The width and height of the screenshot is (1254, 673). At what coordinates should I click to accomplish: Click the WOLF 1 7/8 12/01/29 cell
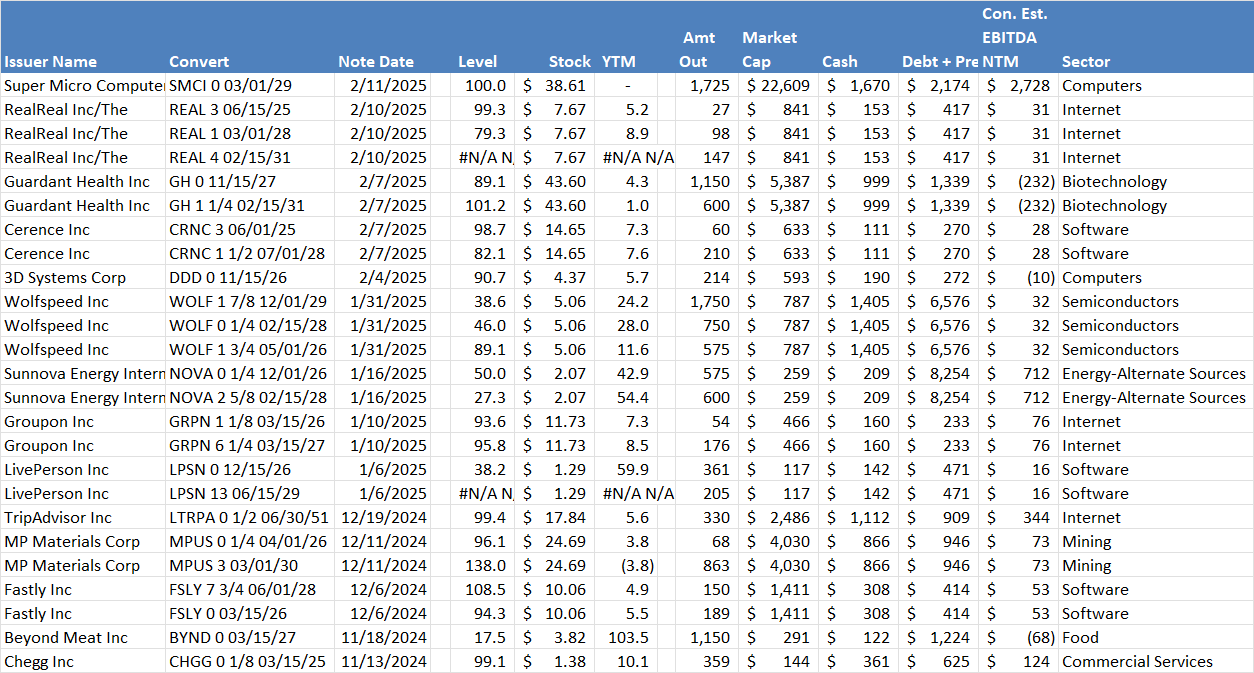click(x=248, y=302)
